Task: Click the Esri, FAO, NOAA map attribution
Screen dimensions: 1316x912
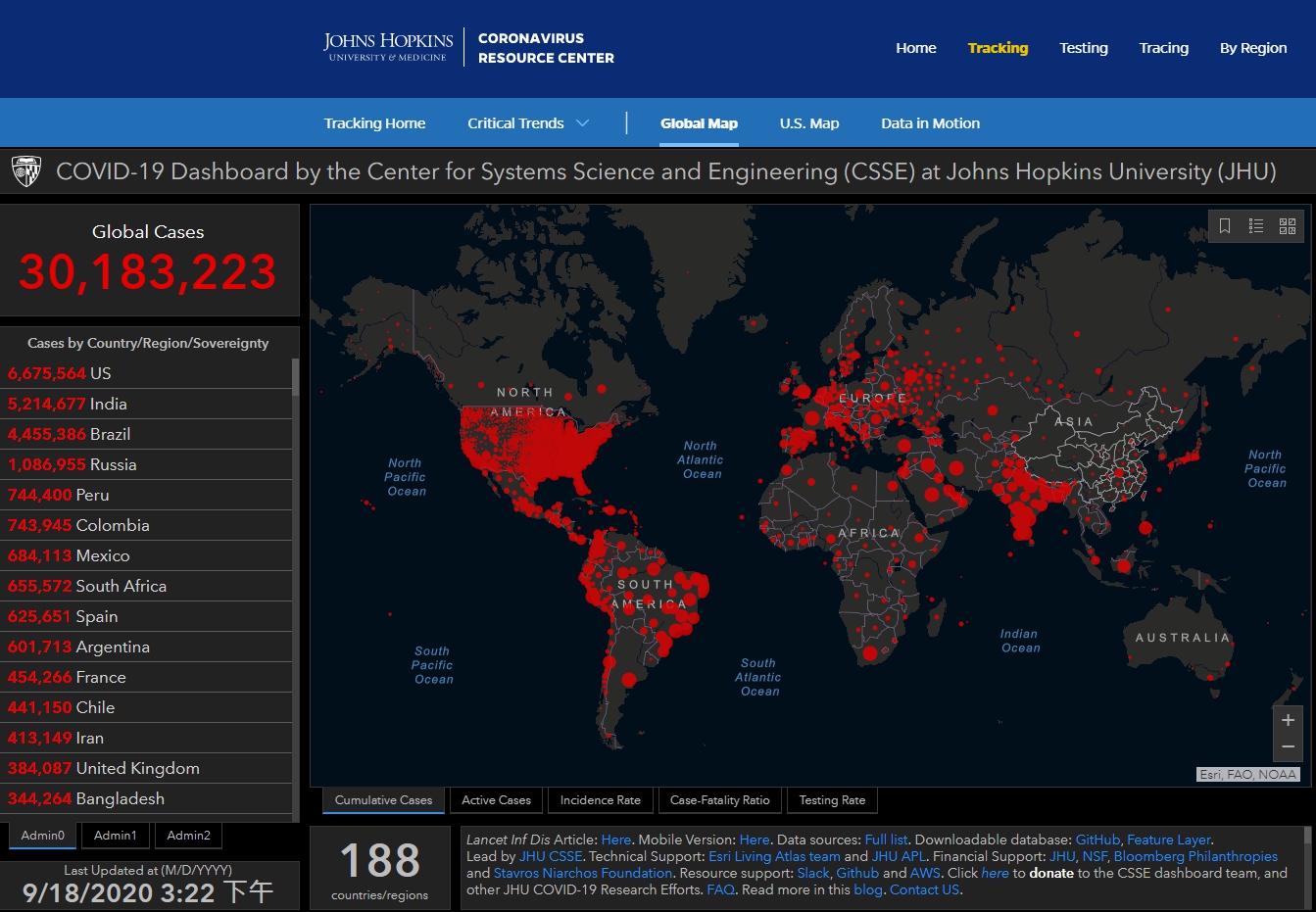Action: [1248, 774]
